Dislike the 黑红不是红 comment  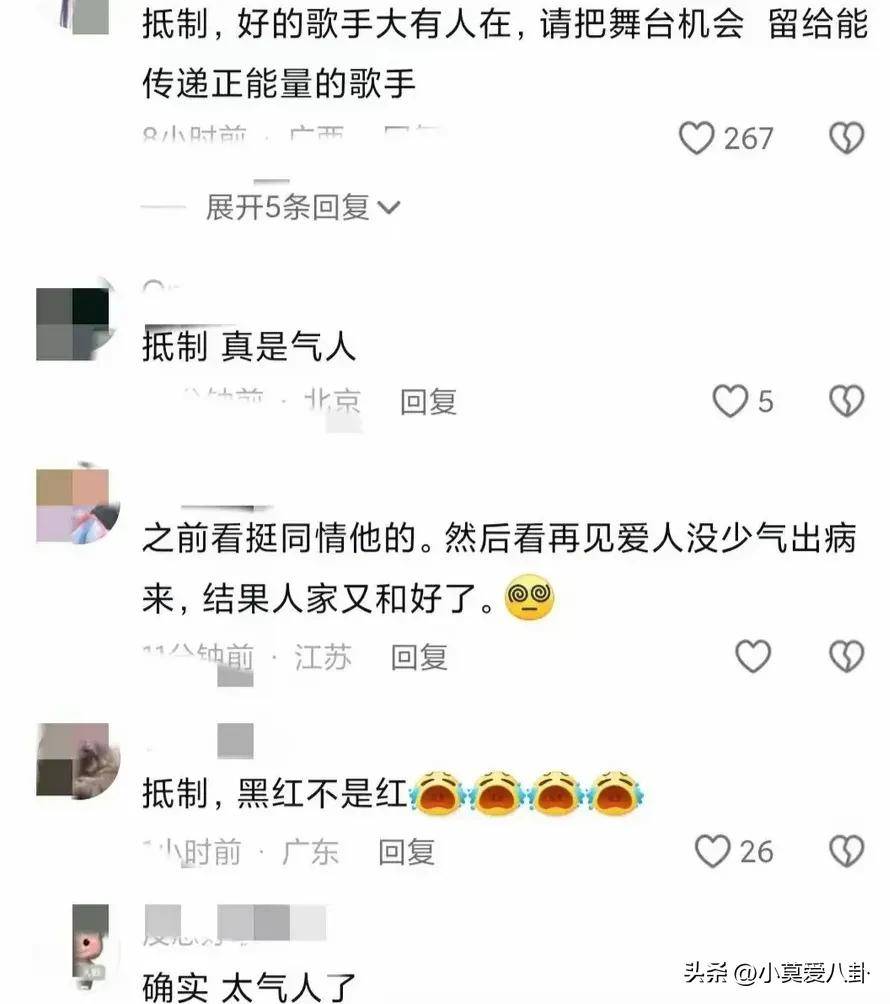(846, 852)
